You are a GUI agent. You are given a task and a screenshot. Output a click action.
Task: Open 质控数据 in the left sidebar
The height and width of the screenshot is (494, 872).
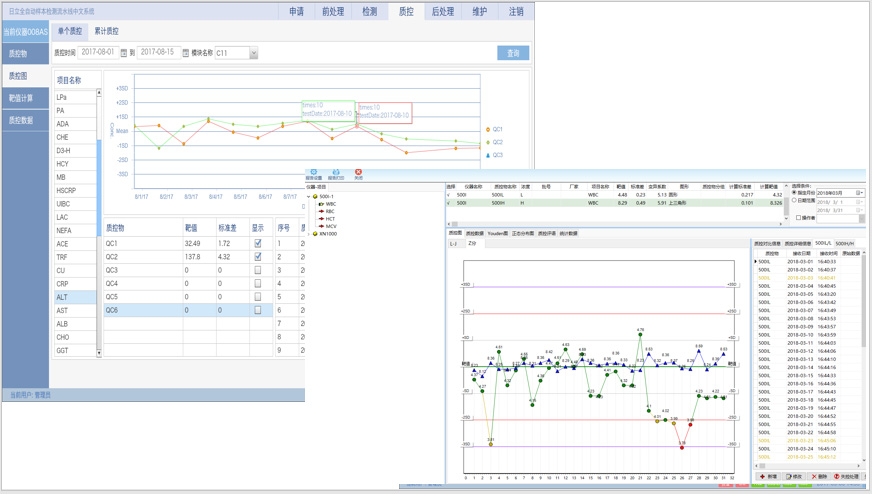(x=26, y=120)
